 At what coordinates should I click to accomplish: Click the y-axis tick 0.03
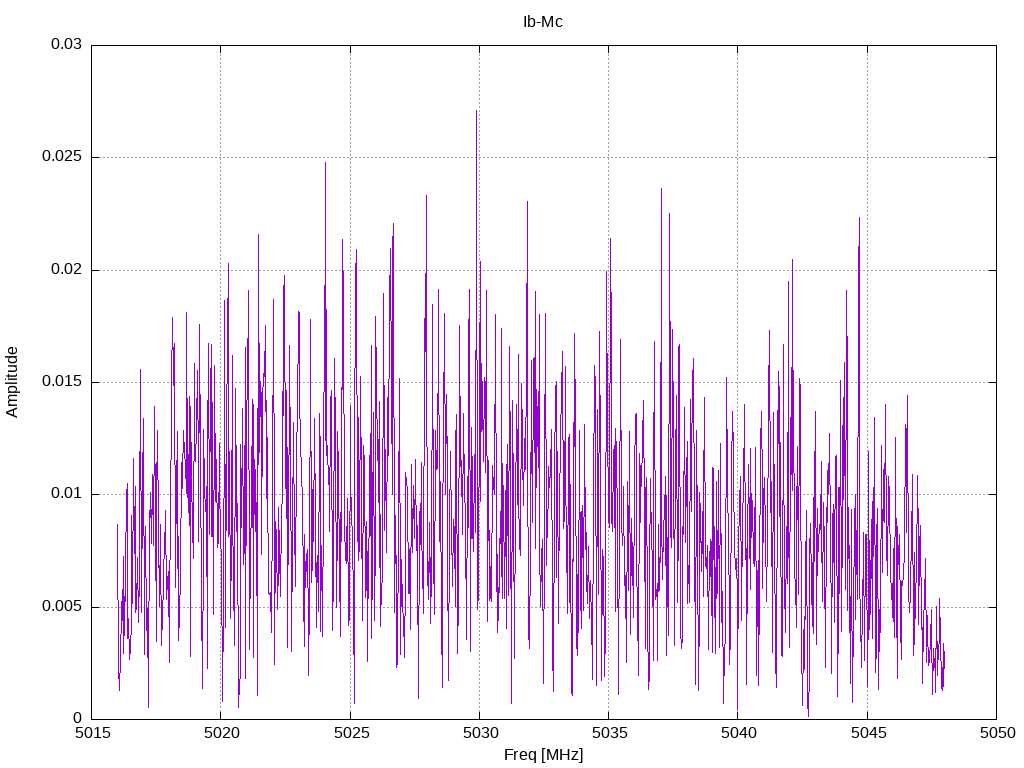coord(67,44)
